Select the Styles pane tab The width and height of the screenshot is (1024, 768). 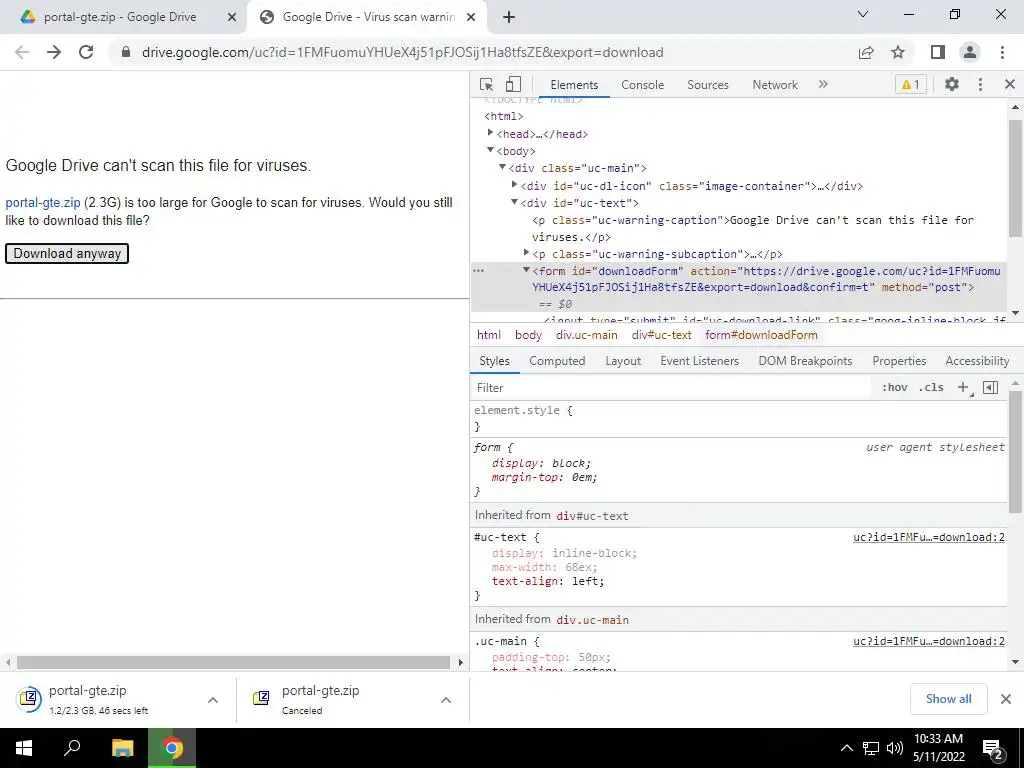click(x=494, y=361)
